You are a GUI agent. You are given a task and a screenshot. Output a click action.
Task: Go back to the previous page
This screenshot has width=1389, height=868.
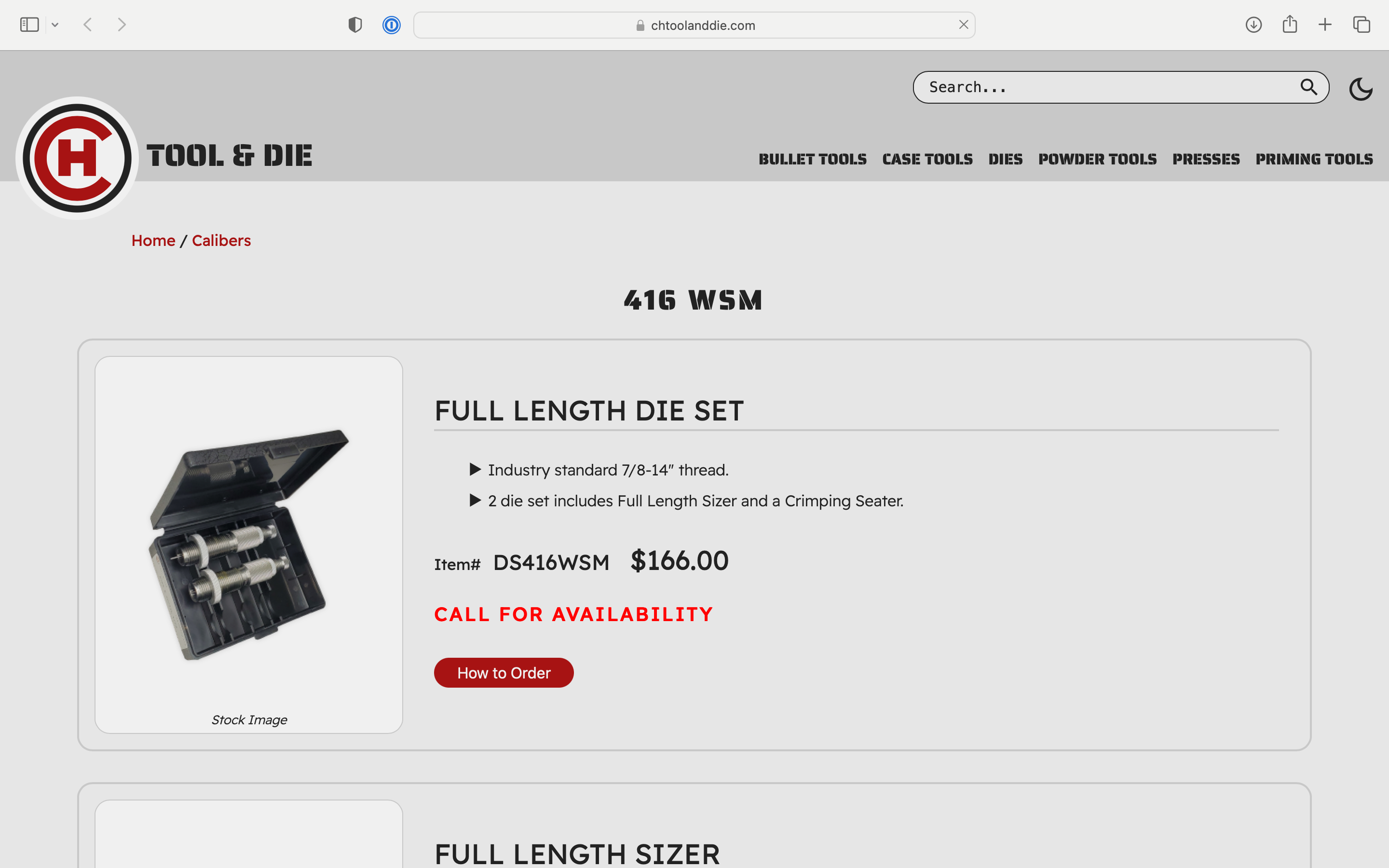tap(88, 25)
